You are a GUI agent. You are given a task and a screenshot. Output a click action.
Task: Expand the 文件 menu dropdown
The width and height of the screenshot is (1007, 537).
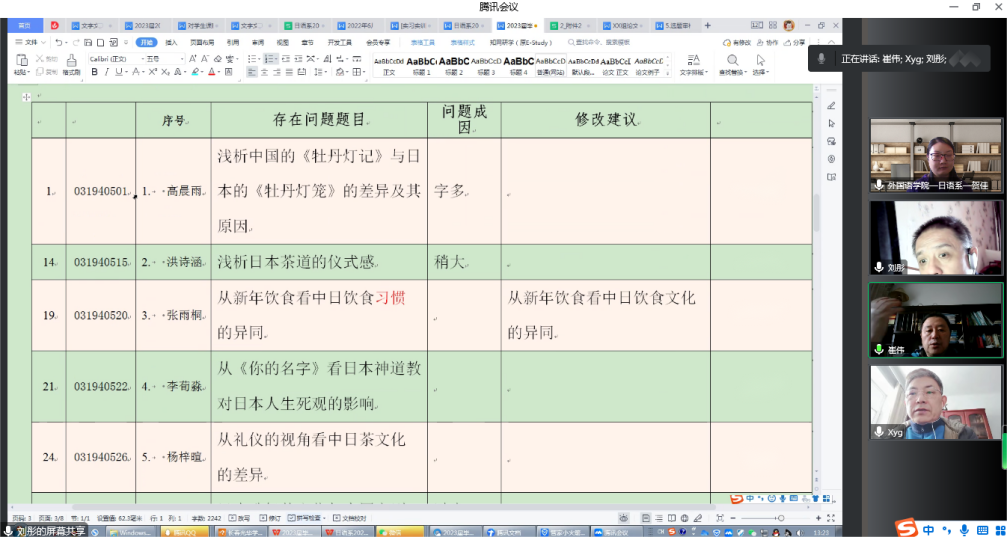point(32,43)
